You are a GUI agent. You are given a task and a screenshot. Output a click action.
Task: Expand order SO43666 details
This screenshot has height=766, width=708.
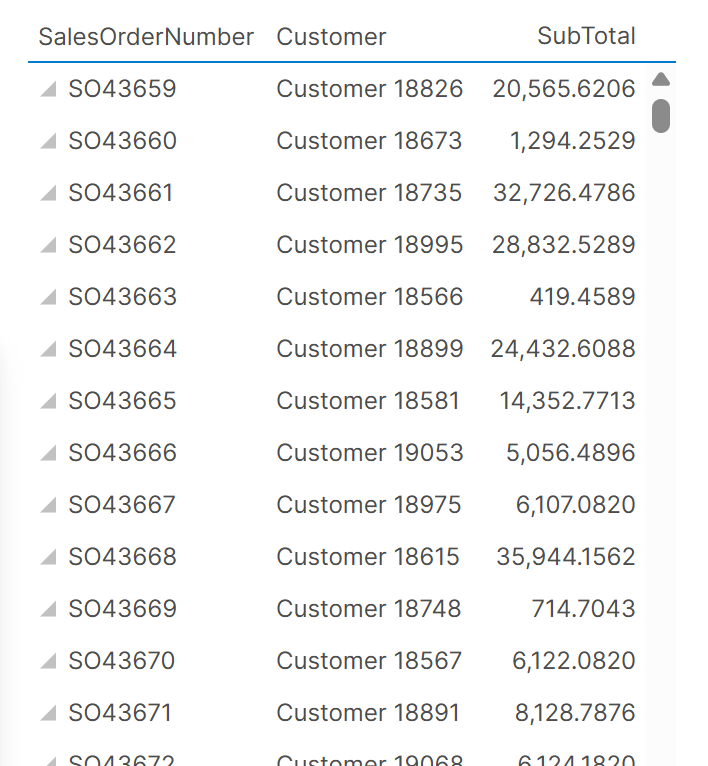point(48,454)
